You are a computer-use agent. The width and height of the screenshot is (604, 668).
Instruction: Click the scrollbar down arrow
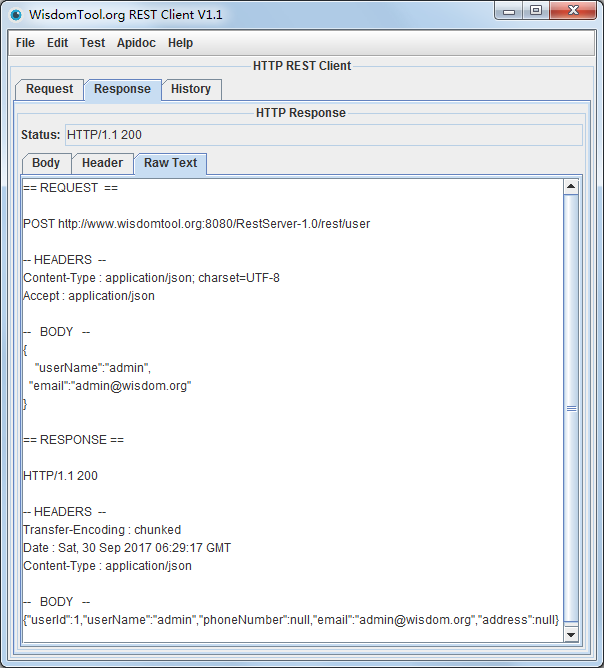571,635
